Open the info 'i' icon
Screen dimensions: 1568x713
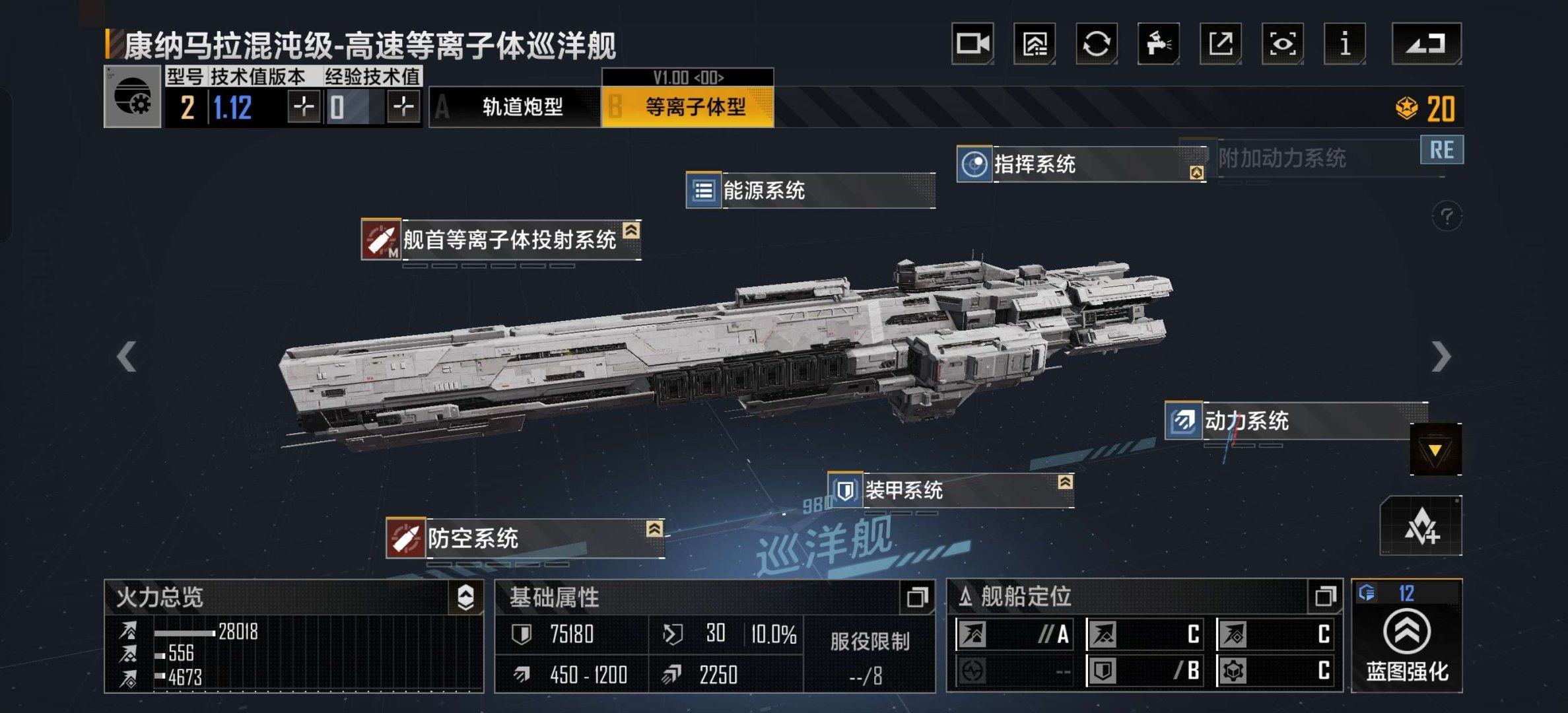point(1345,44)
